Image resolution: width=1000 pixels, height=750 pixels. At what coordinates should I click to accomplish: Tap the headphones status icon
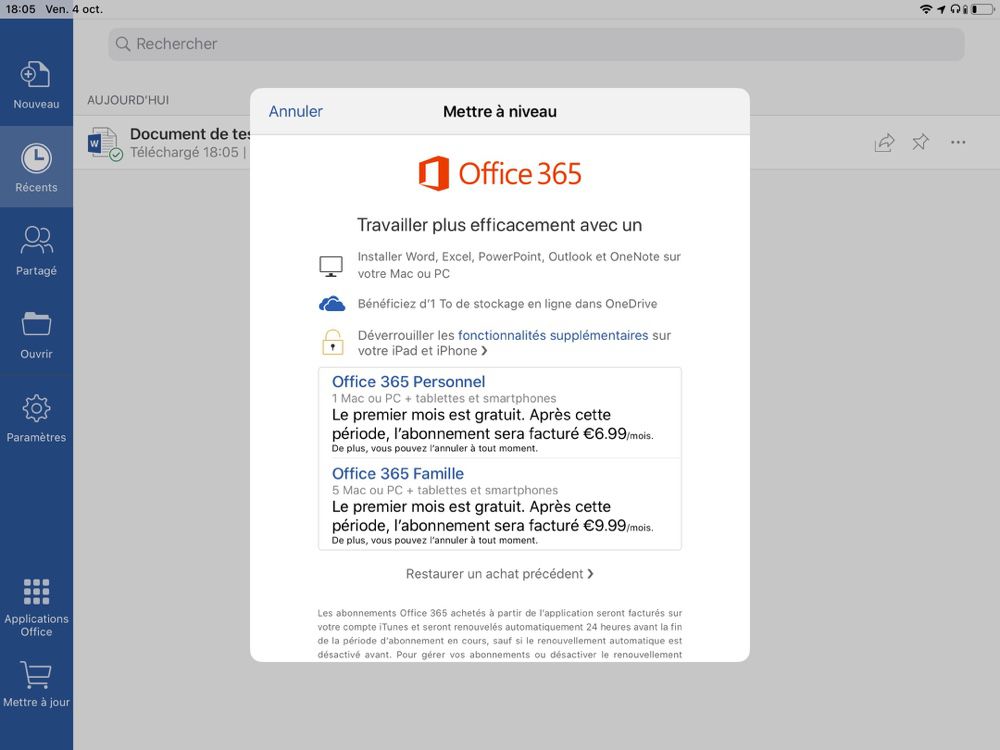click(x=955, y=9)
